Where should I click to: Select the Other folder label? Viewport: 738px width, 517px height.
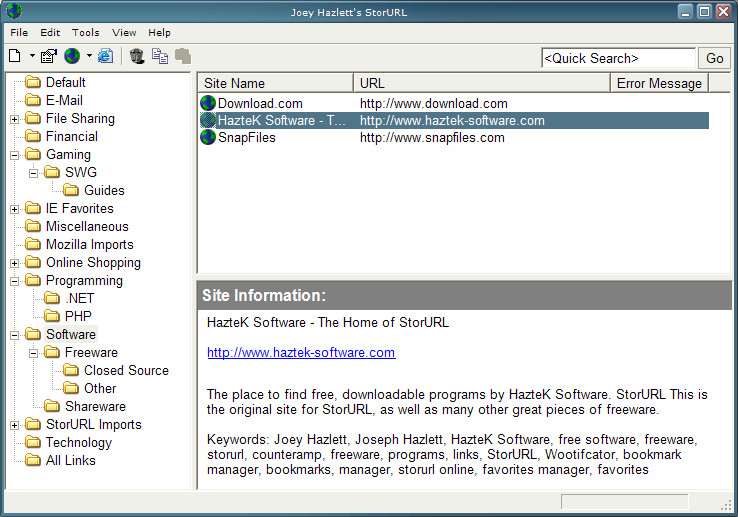100,388
